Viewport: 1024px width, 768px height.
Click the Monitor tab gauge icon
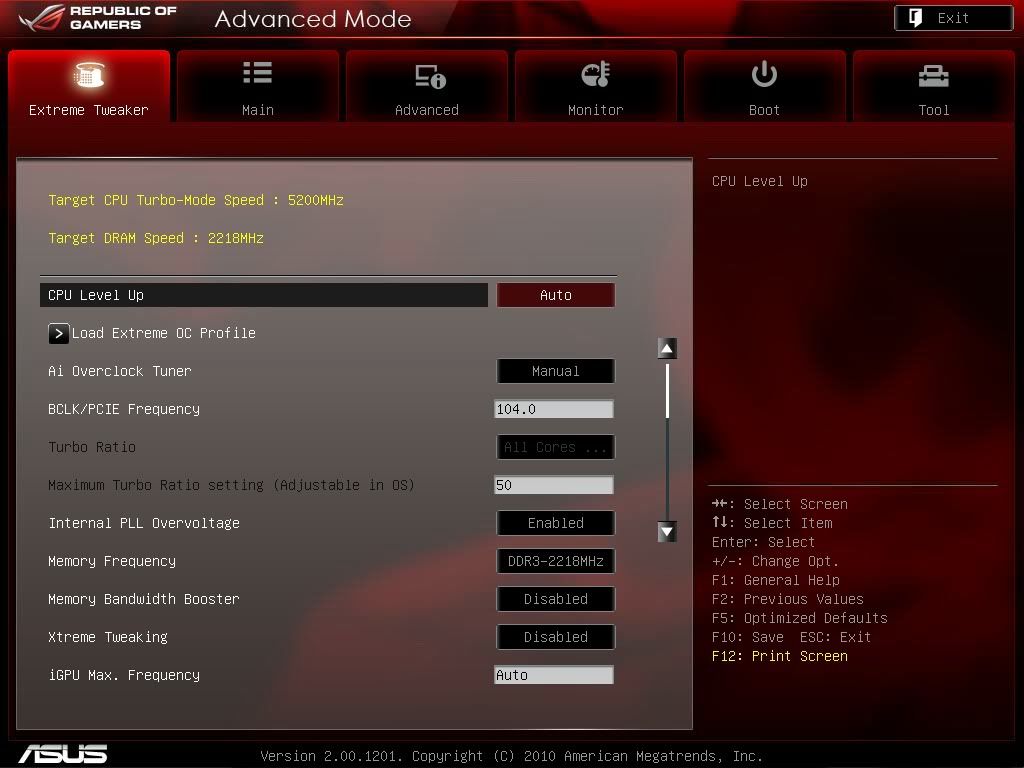[595, 74]
